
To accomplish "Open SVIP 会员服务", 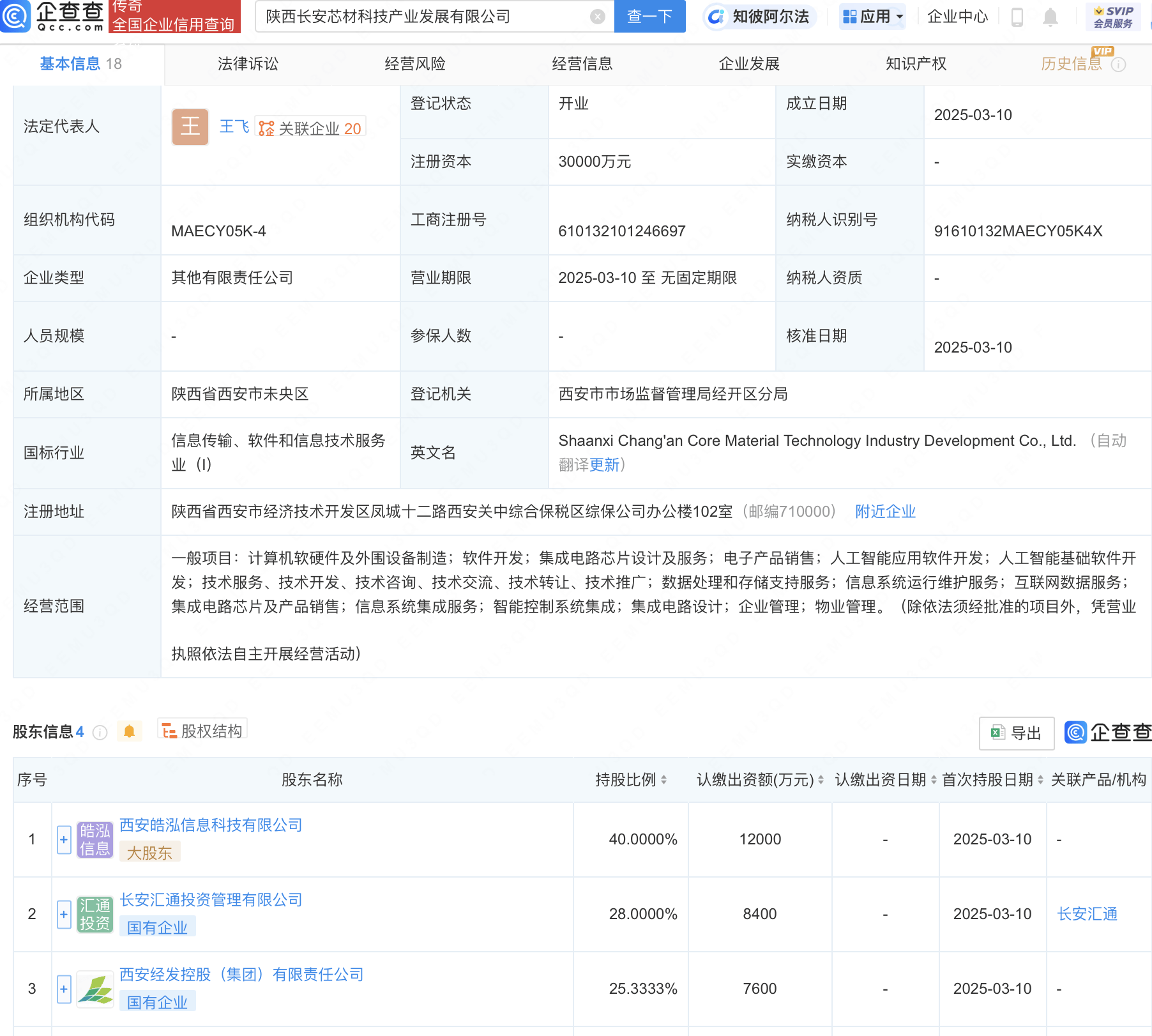I will [x=1113, y=17].
